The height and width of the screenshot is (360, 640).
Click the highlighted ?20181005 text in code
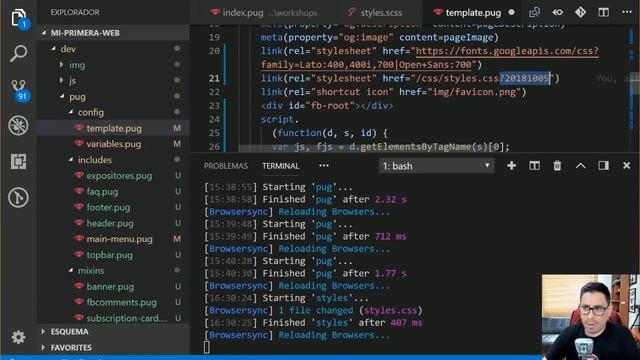524,78
